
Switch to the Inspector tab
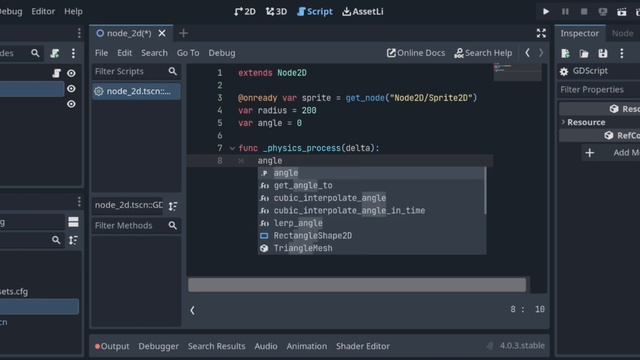[x=579, y=33]
